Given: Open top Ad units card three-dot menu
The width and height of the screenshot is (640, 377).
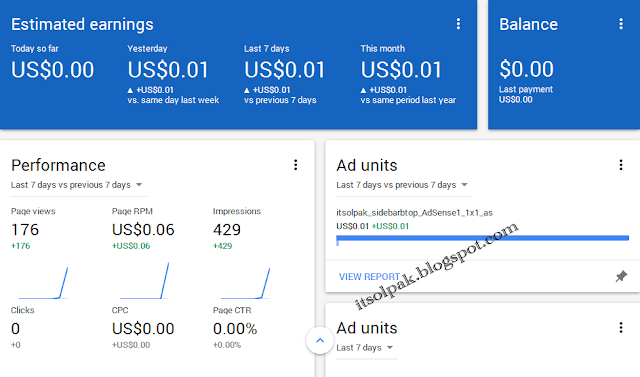Looking at the screenshot, I should tap(621, 165).
